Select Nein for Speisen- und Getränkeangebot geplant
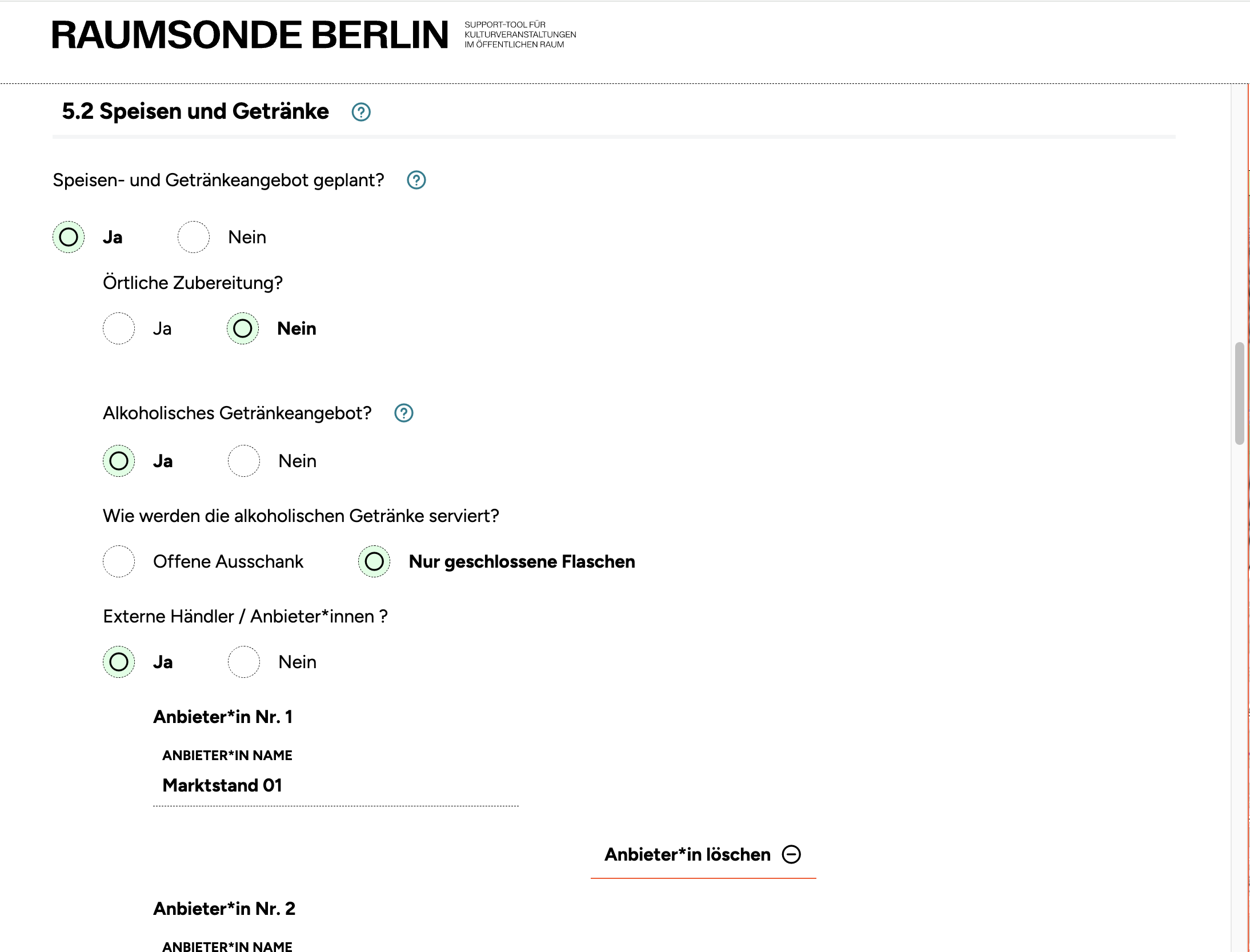 pos(194,237)
